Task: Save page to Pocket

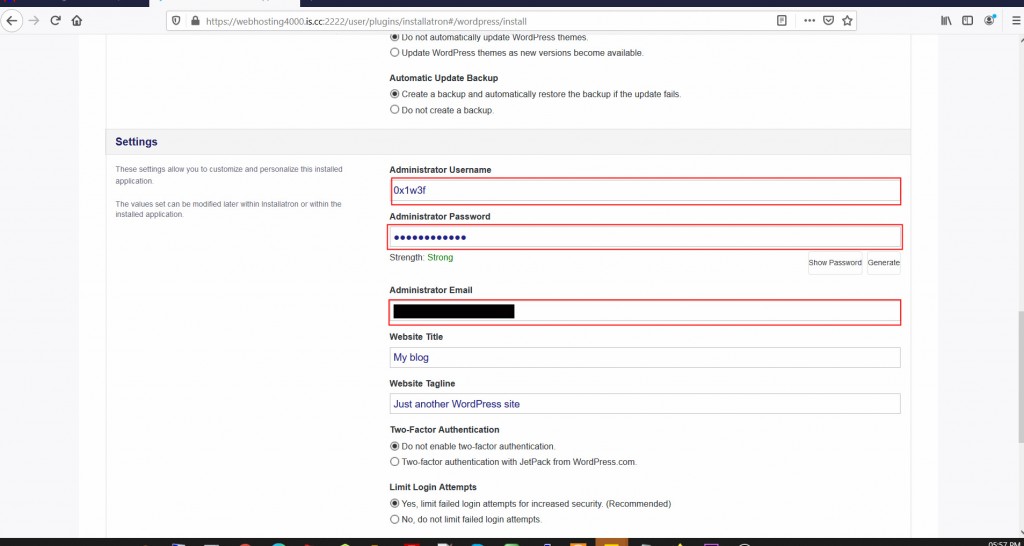Action: coord(828,21)
